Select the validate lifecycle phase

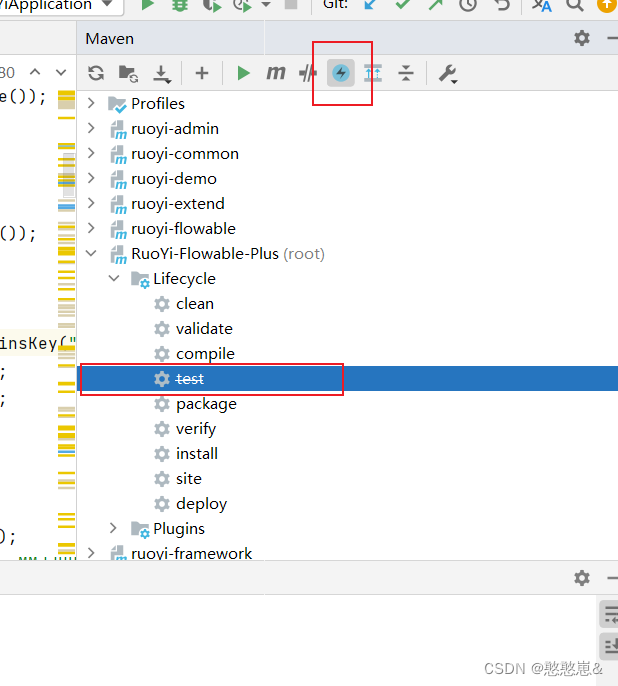point(204,329)
